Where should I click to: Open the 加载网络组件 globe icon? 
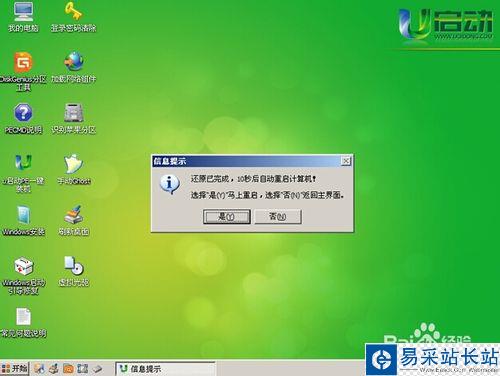74,67
